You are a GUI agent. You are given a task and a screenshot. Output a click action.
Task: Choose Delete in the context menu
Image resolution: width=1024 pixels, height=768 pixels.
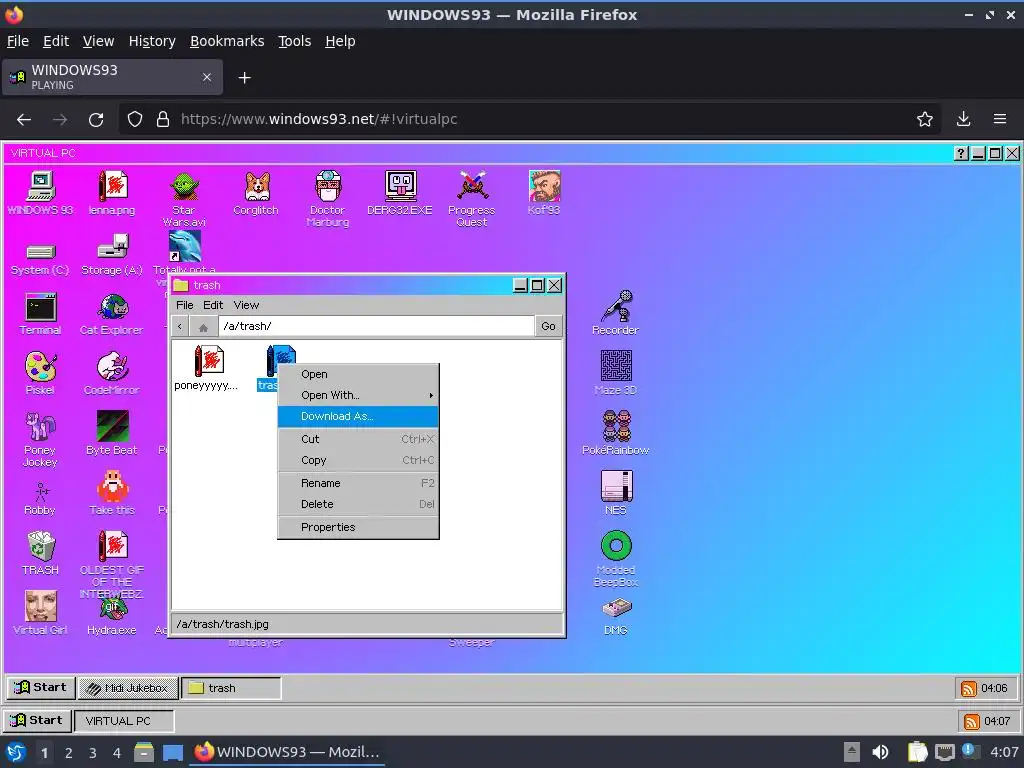coord(358,504)
